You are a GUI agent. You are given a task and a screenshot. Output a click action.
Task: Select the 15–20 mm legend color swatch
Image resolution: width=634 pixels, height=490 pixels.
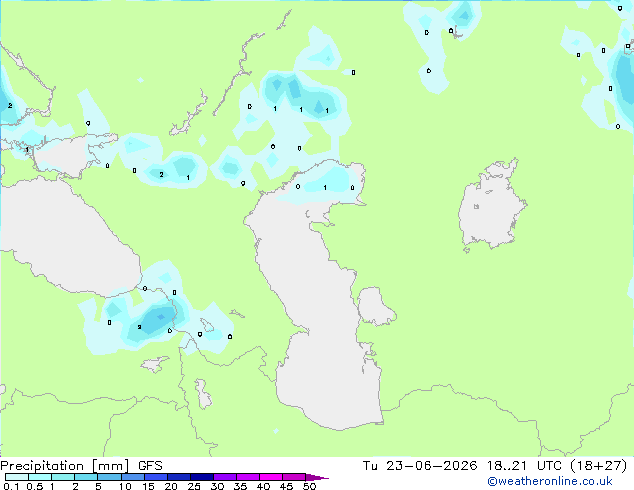pos(156,477)
